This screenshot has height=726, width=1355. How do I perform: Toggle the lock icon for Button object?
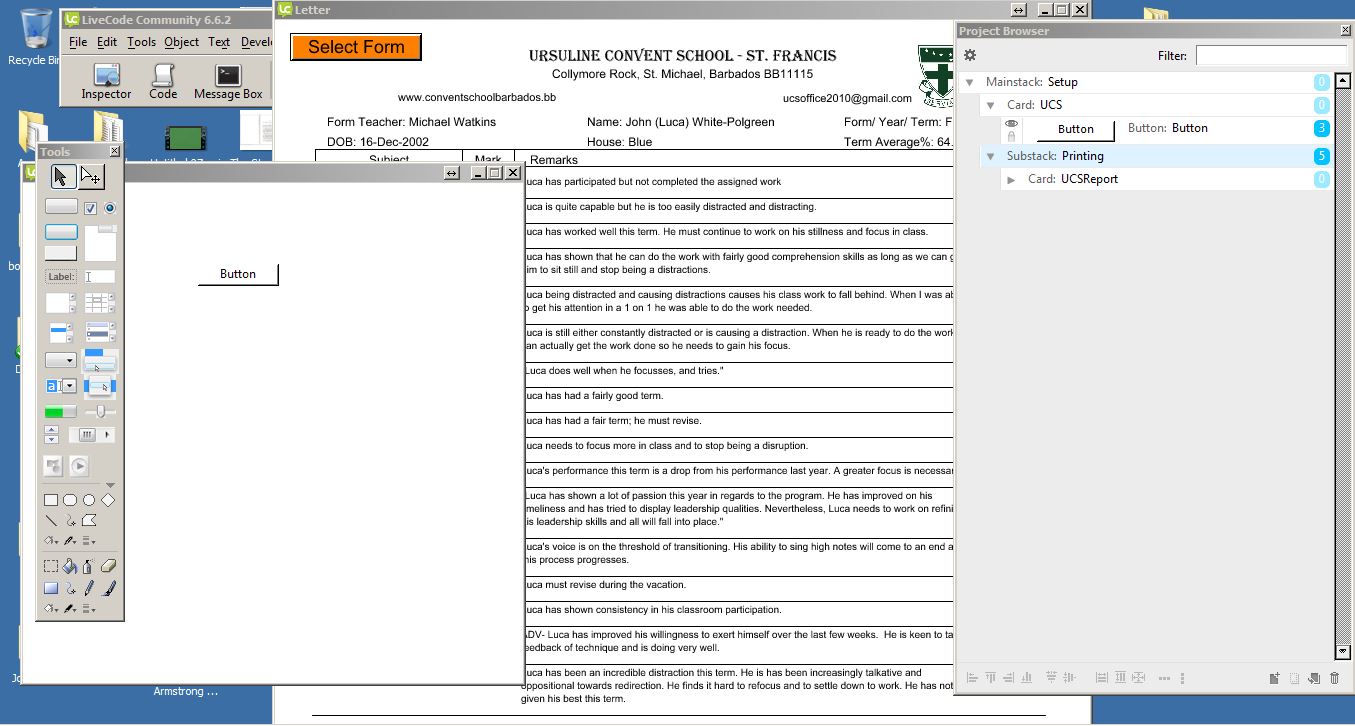click(1011, 136)
